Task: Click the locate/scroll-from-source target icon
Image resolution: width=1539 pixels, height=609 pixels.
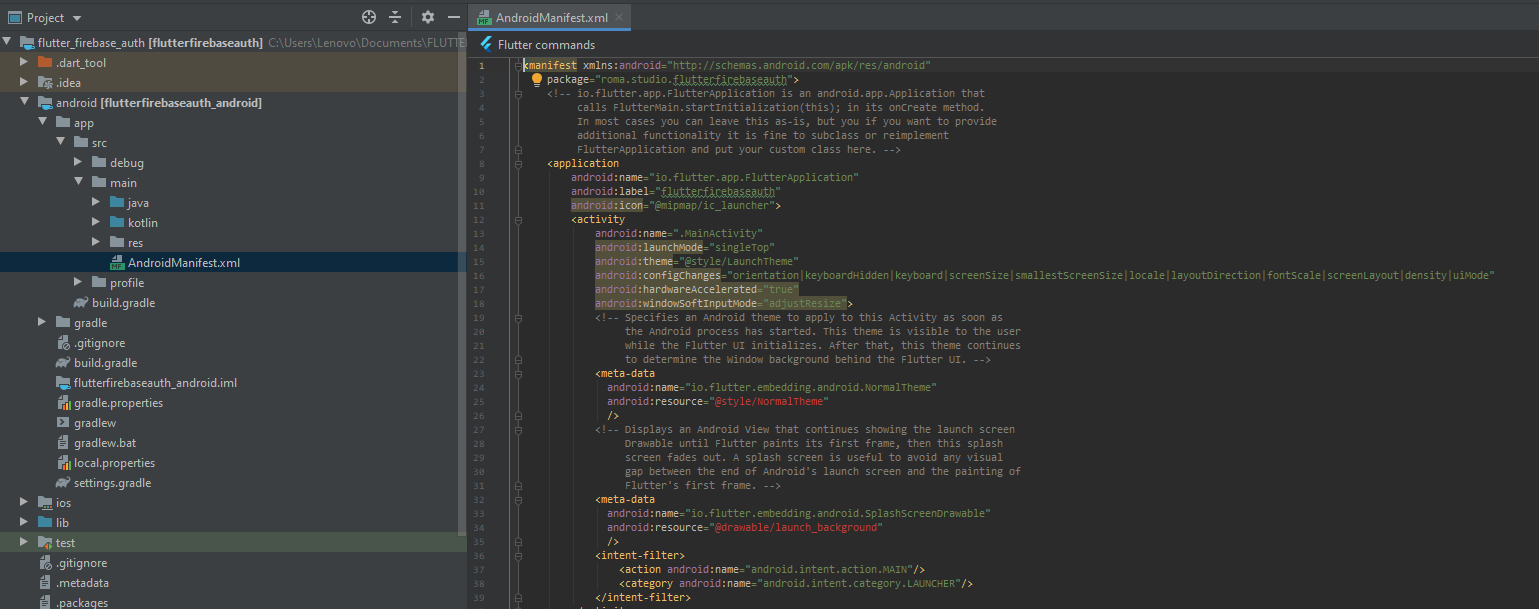Action: 369,17
